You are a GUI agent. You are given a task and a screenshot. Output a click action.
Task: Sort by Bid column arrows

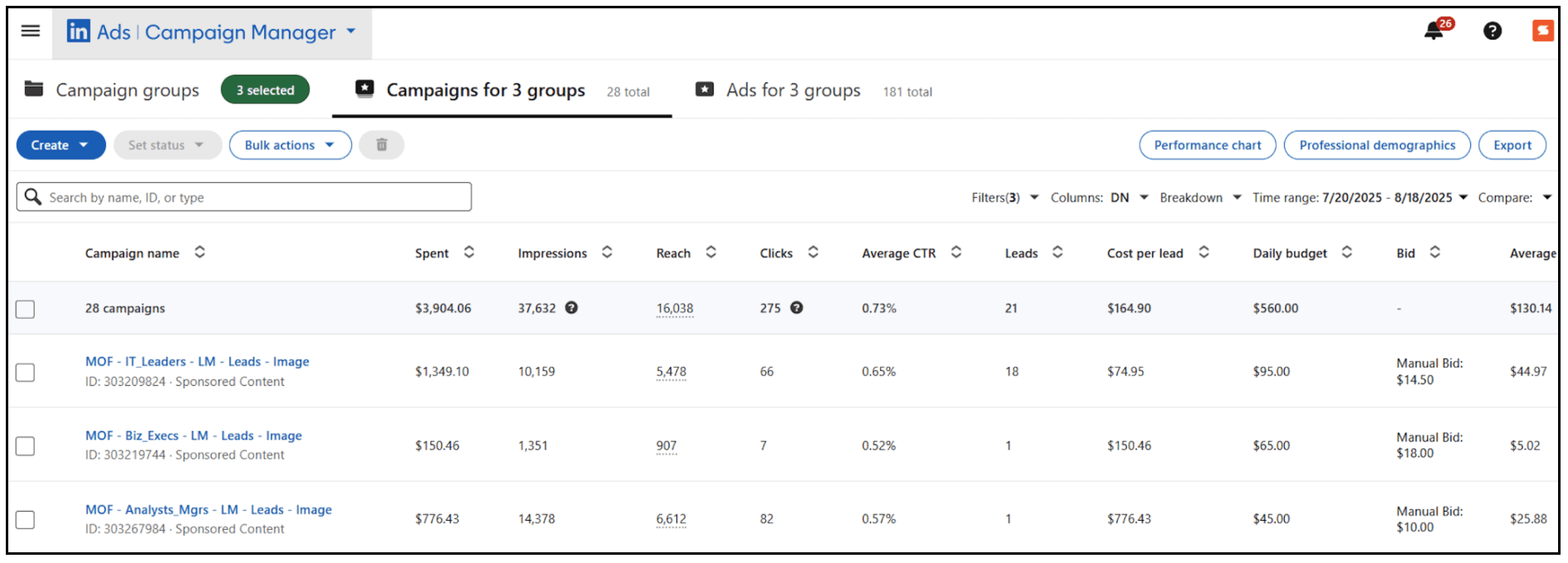(1435, 252)
